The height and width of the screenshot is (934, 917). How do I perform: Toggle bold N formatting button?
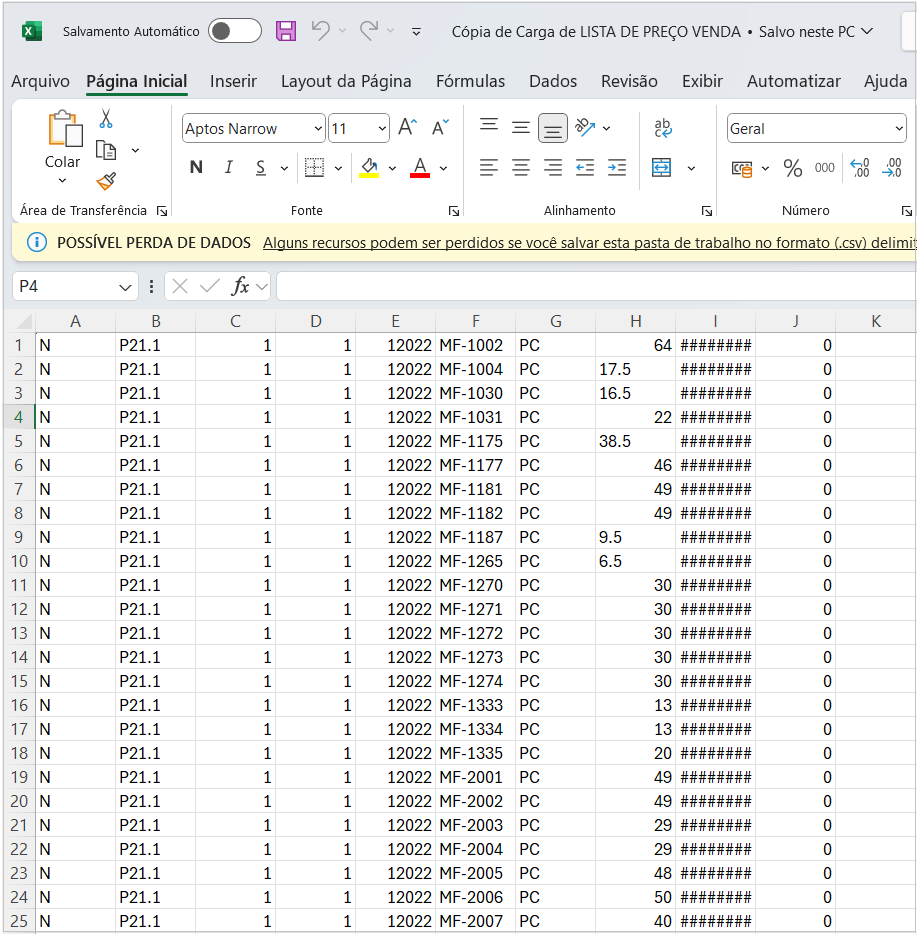pos(196,168)
